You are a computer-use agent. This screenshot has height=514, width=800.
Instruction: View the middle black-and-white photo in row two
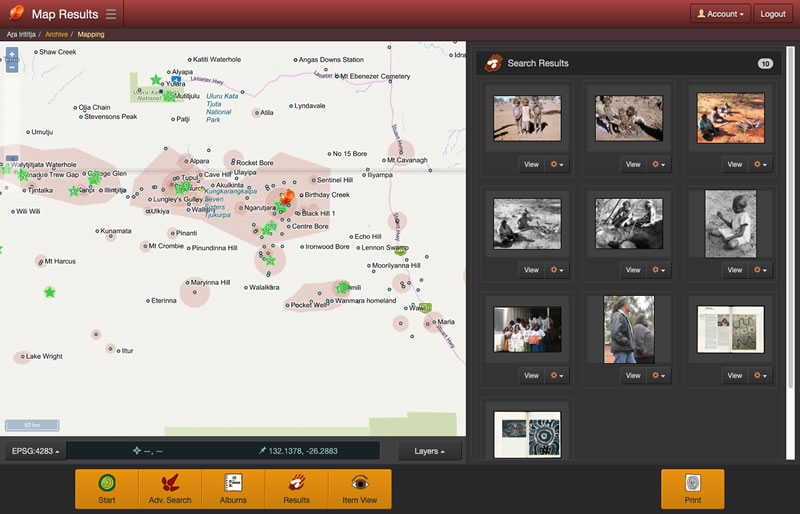click(x=633, y=270)
